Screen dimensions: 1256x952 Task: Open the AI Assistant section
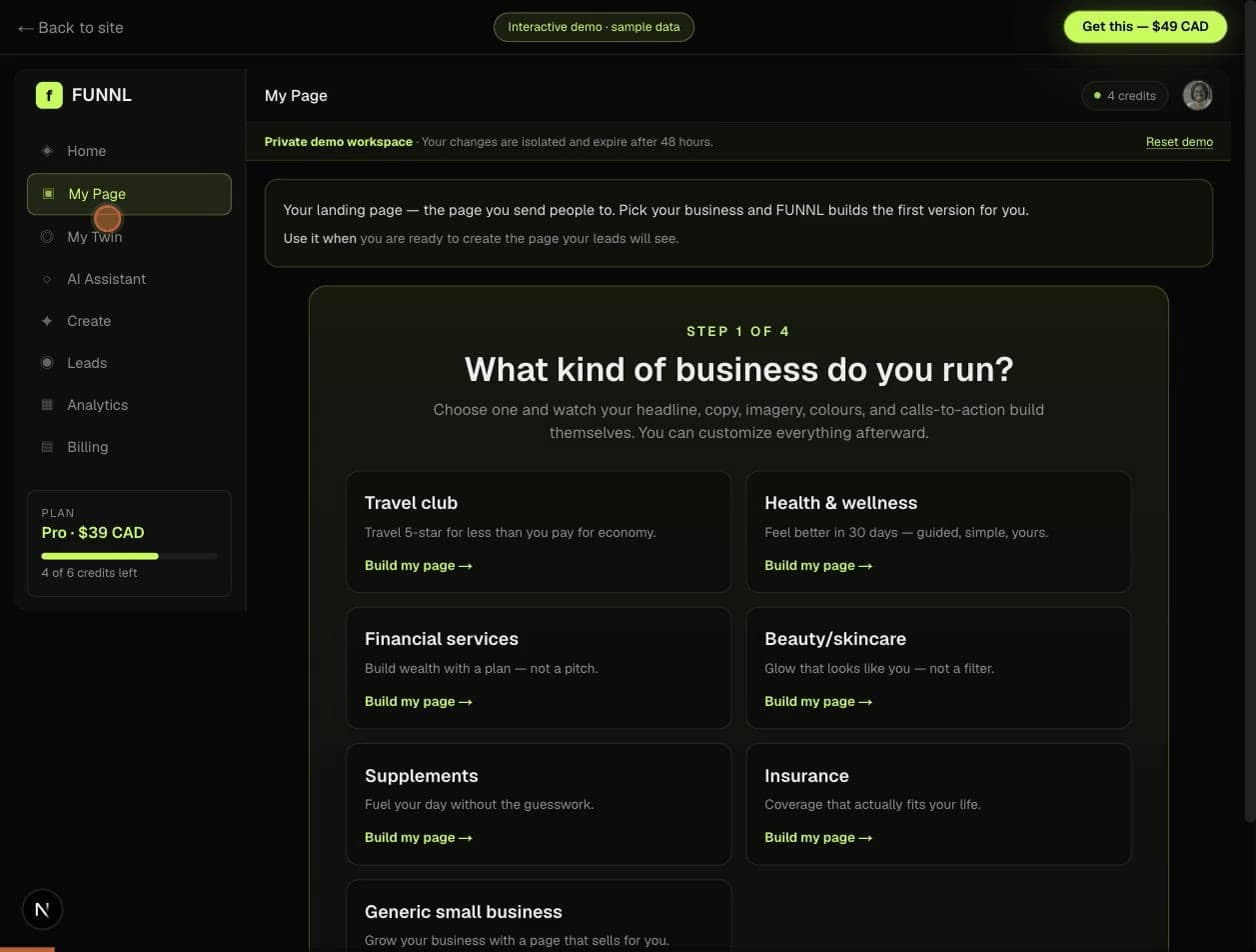click(x=129, y=279)
